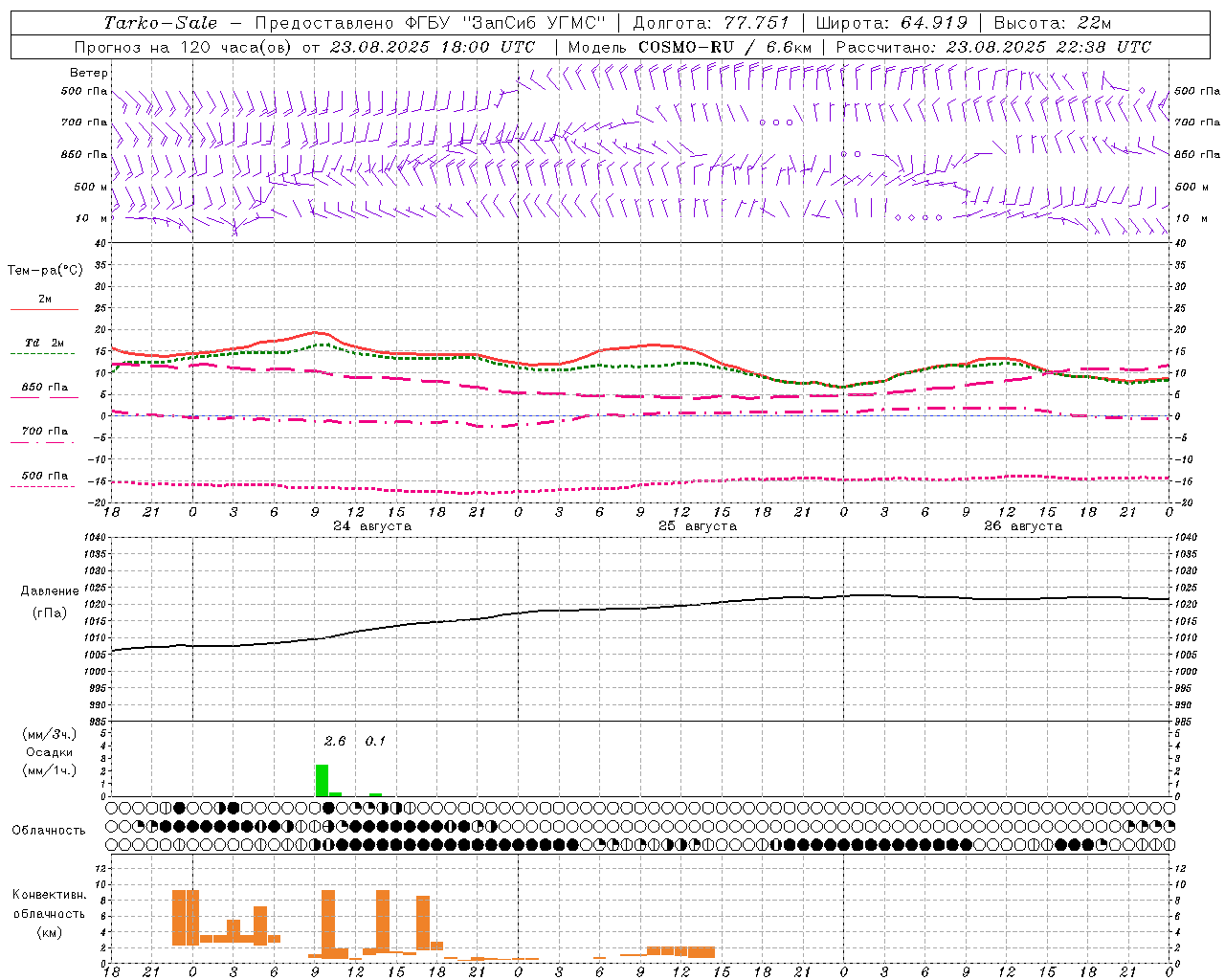Click the '(мм/3ч.)' precipitation unit label
This screenshot has width=1225, height=980.
[x=50, y=734]
